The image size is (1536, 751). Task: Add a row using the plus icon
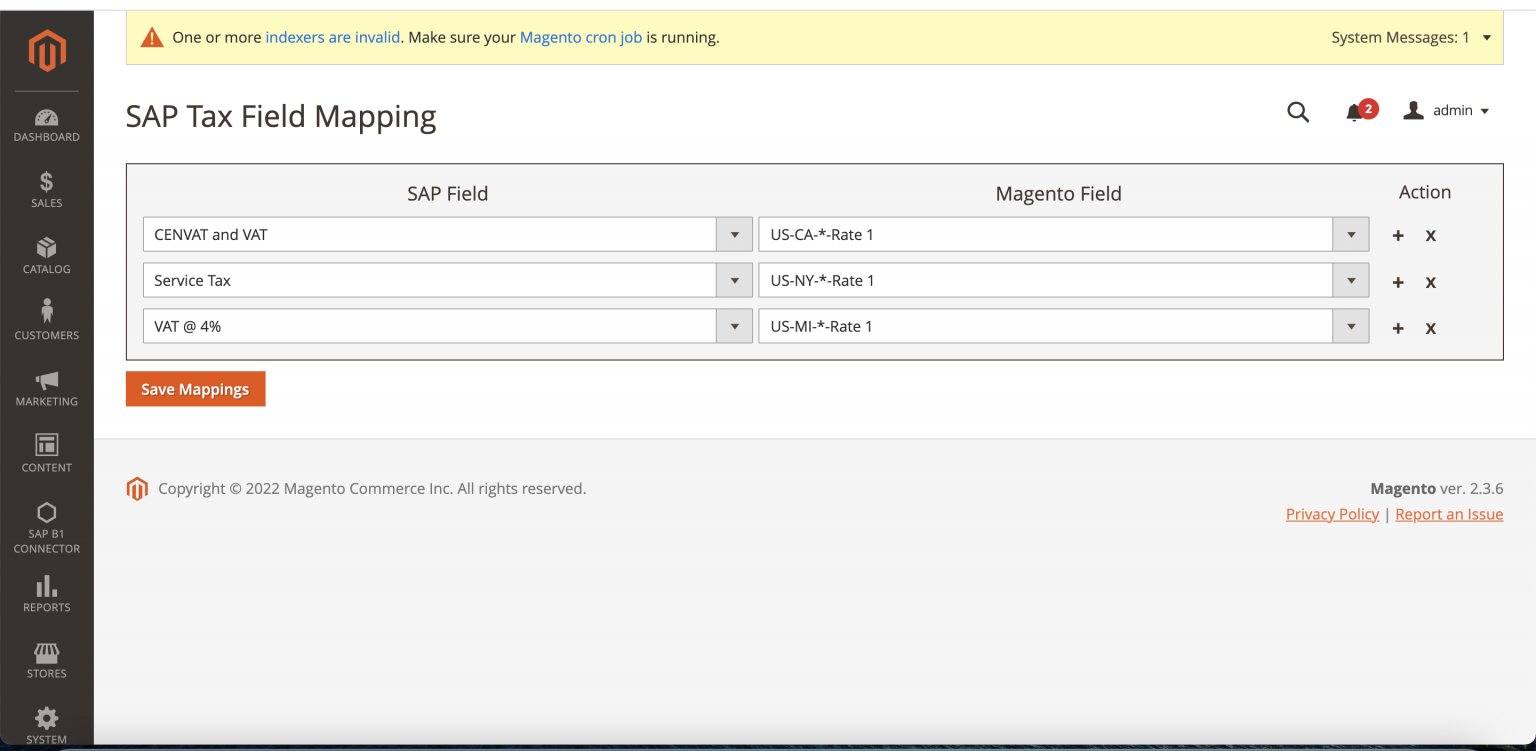pyautogui.click(x=1397, y=235)
